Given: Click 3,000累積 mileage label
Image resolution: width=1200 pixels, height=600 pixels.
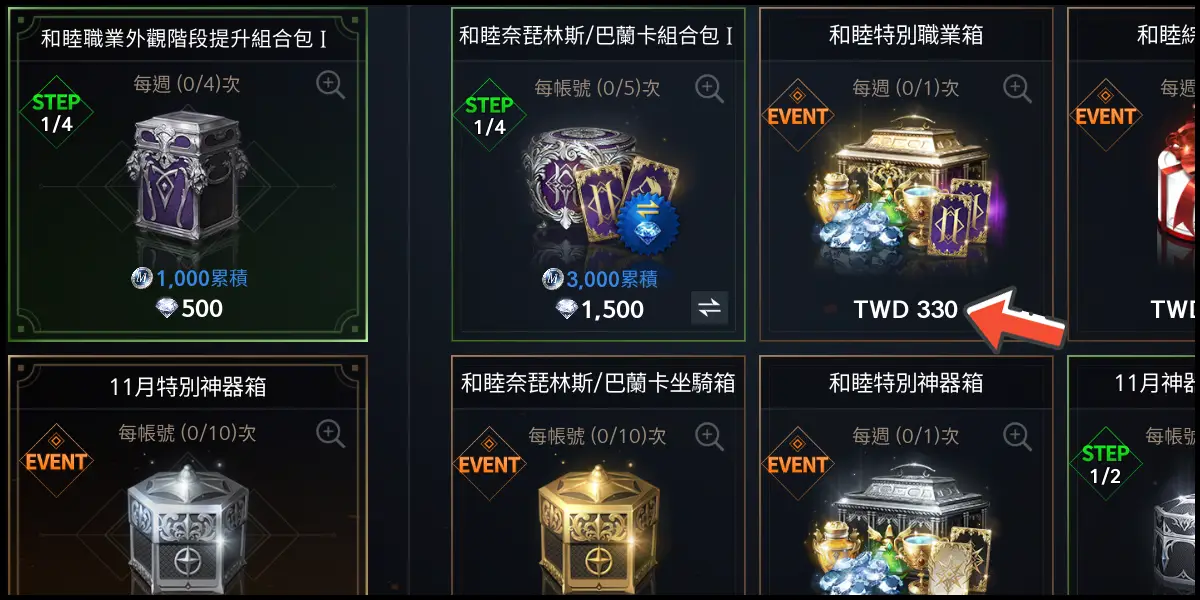Looking at the screenshot, I should click(599, 279).
